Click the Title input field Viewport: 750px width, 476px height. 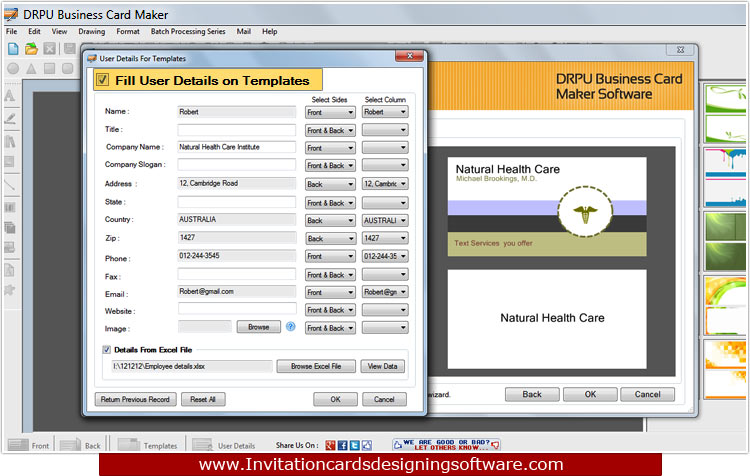pos(237,130)
